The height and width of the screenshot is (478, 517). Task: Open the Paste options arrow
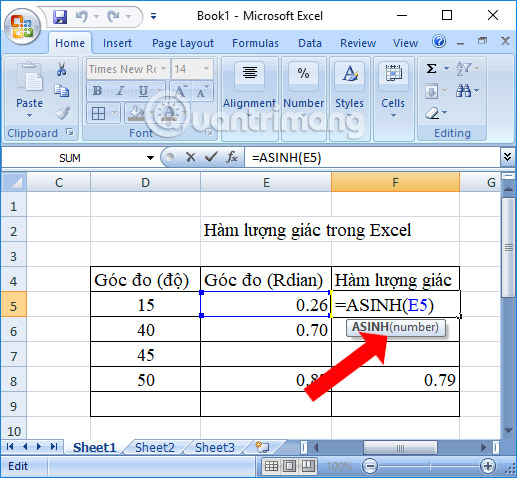[x=30, y=116]
